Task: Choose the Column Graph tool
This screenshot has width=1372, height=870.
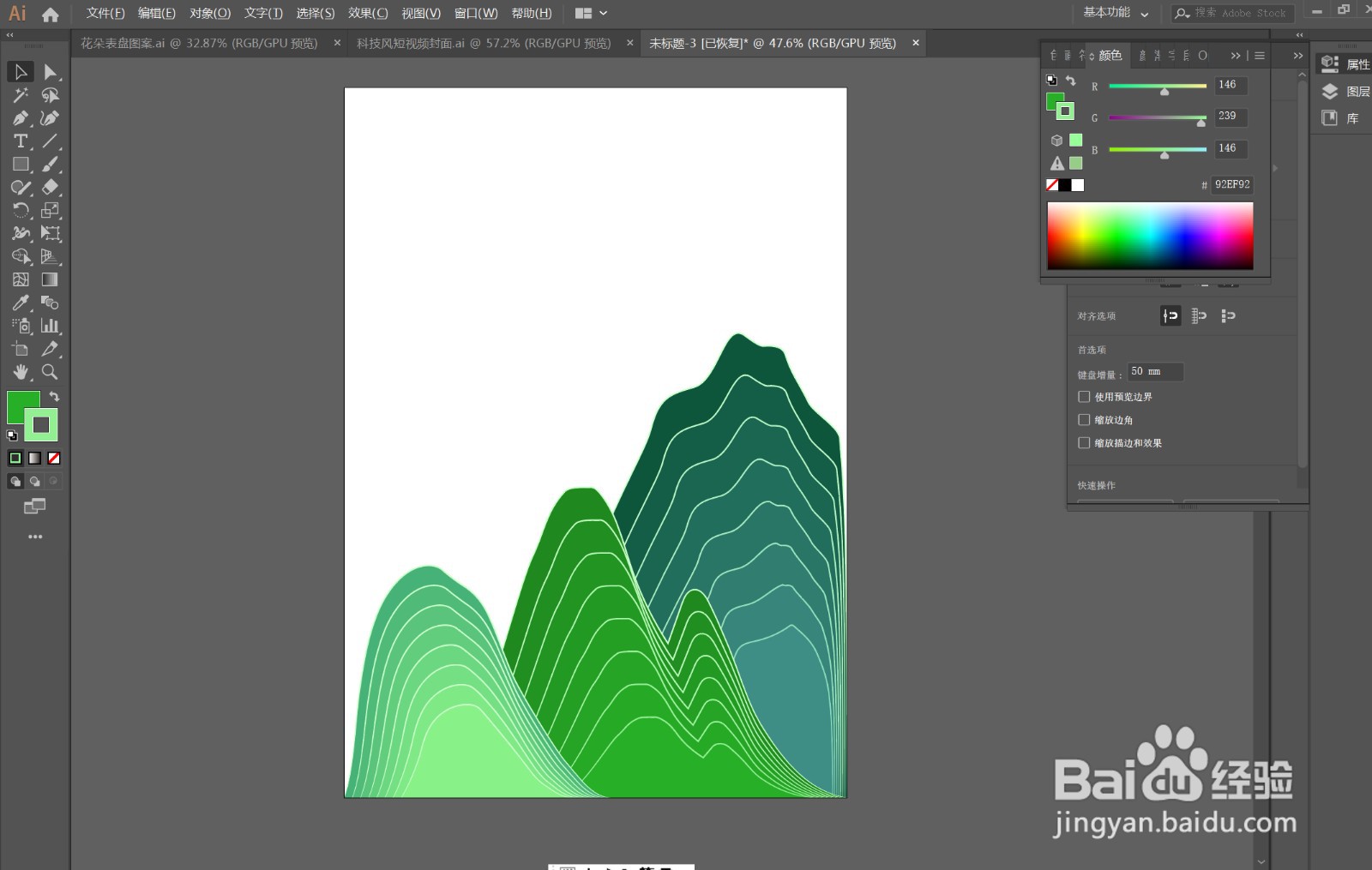Action: [x=51, y=326]
